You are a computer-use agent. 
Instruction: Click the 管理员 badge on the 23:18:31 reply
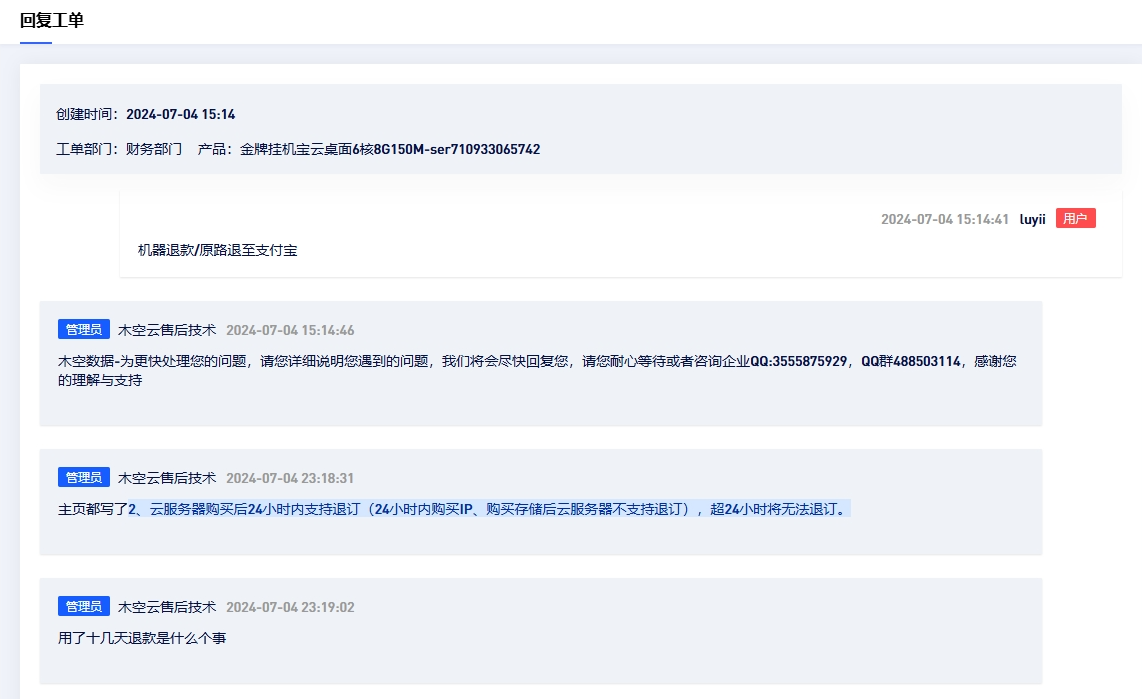click(84, 478)
